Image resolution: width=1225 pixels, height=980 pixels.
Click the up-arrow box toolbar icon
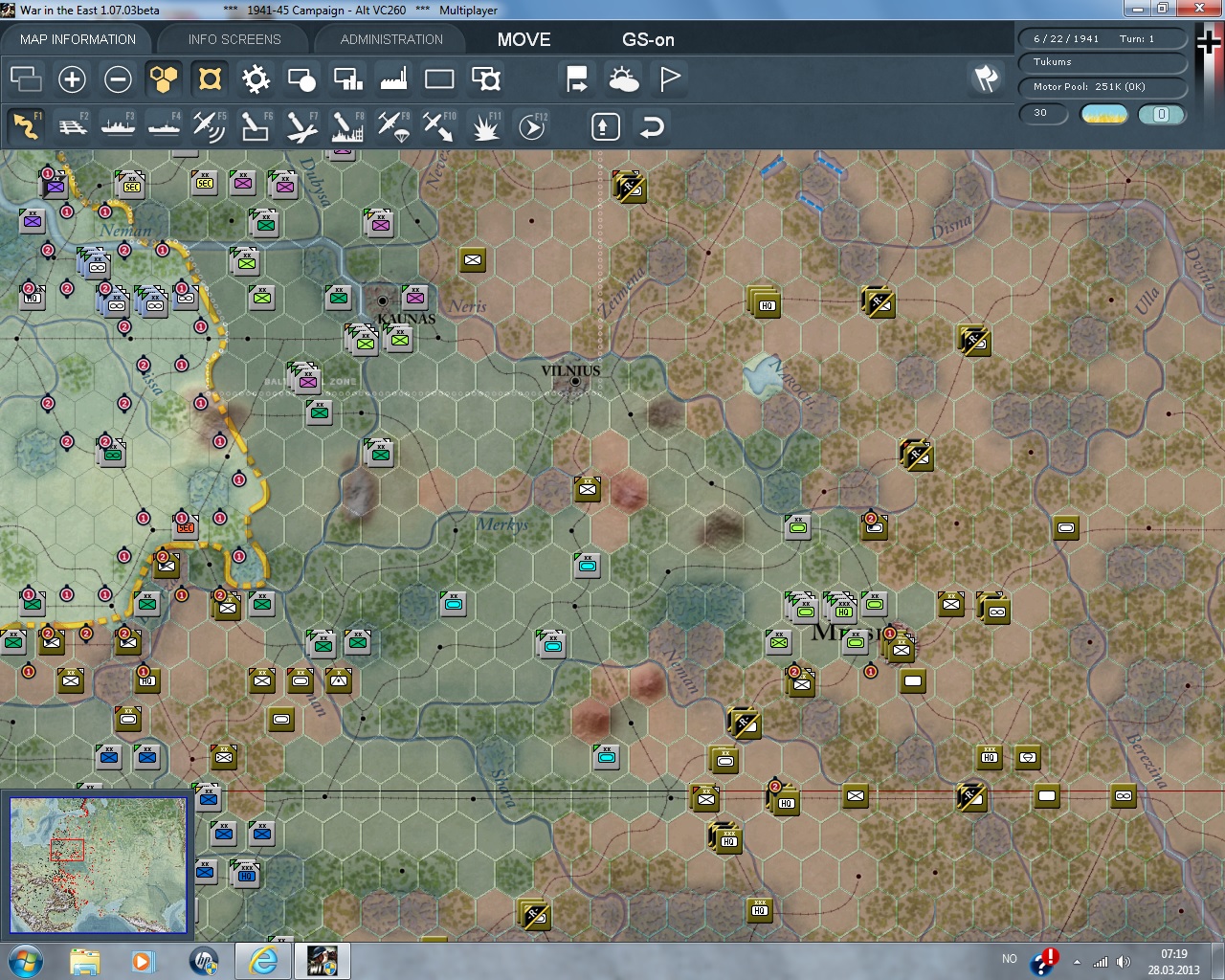[x=605, y=126]
